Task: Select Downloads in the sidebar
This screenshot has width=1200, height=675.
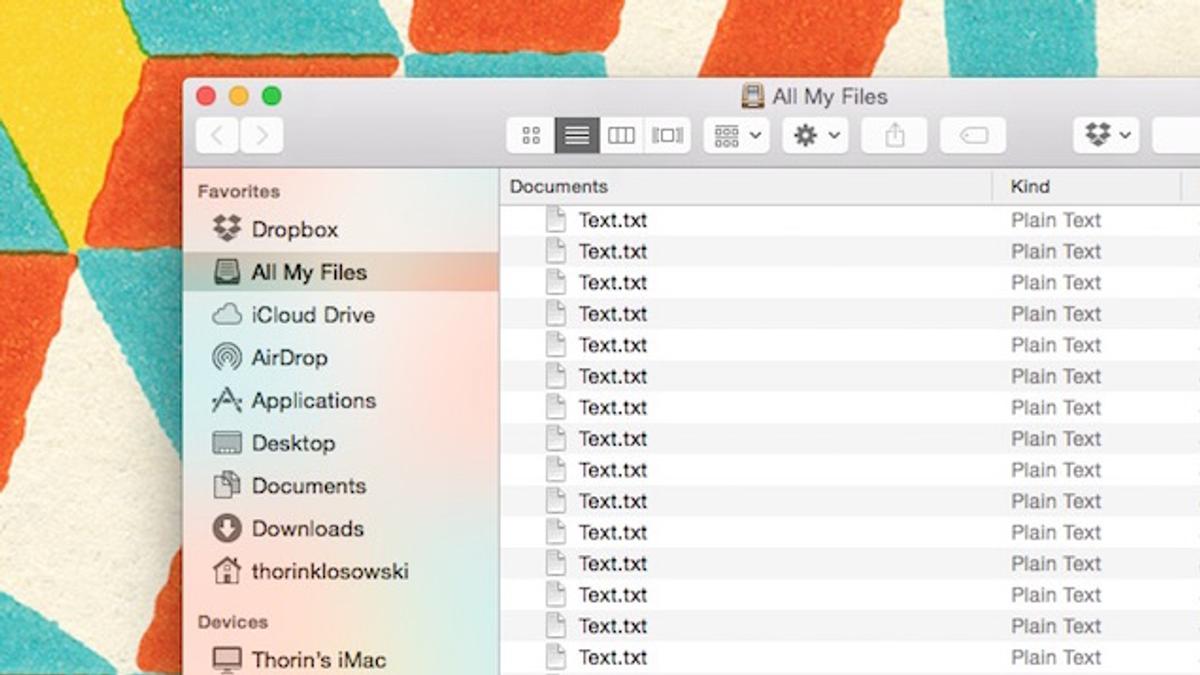Action: coord(307,529)
